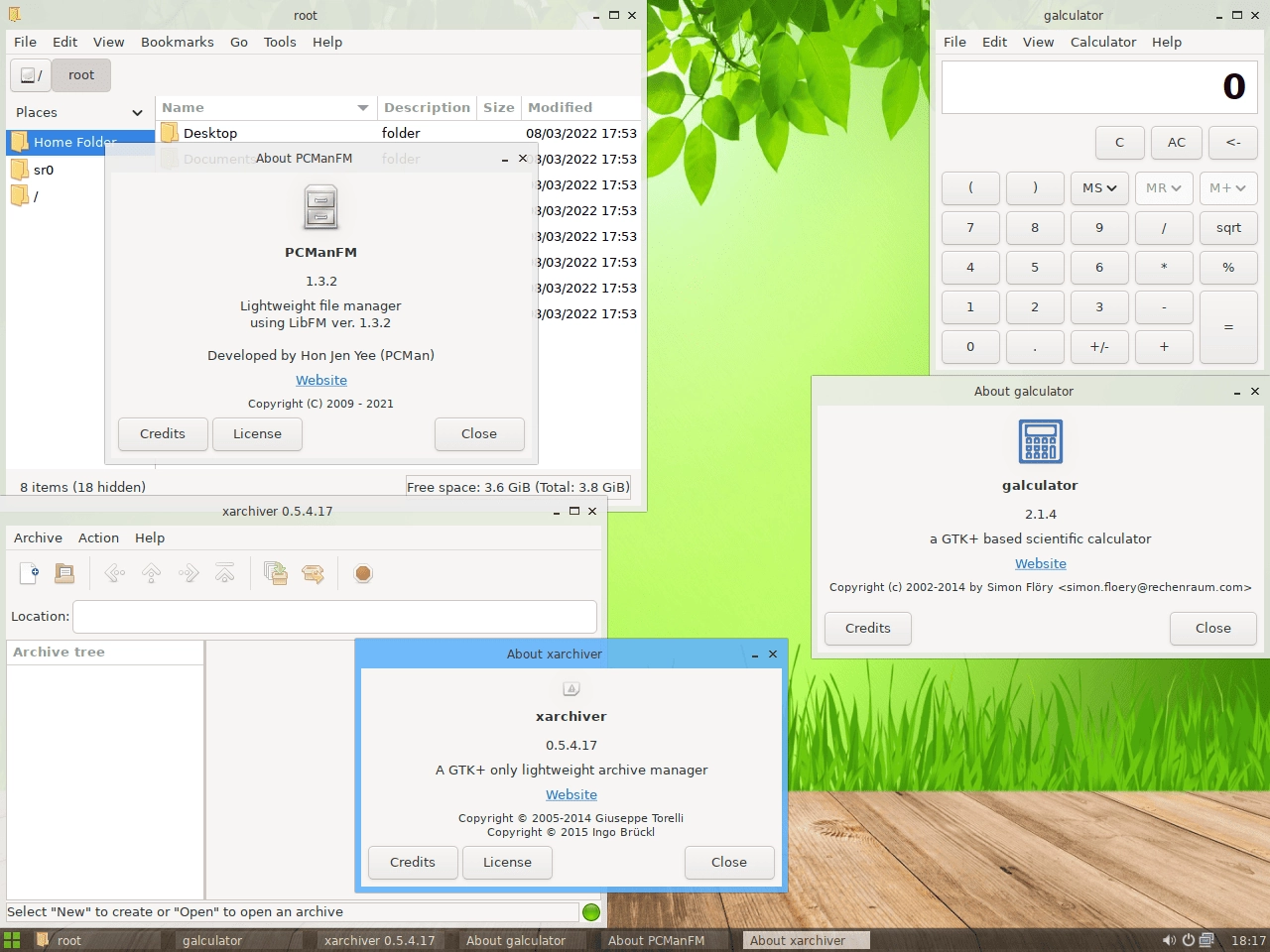Click the Back arrow icon in xarchiver toolbar
This screenshot has height=952, width=1270.
pos(115,573)
